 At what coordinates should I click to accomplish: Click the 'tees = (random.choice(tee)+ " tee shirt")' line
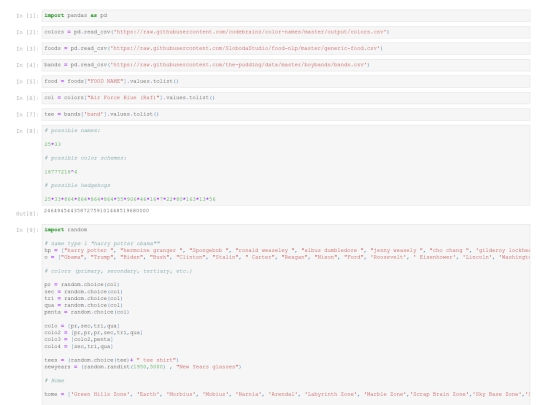click(x=112, y=360)
